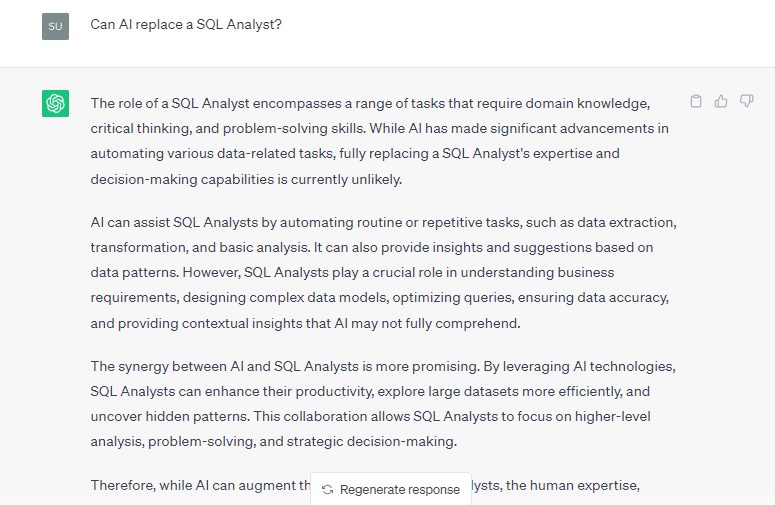Click the line starting 'transformation, and basic analysis'
Viewport: 775px width, 505px height.
pos(372,247)
